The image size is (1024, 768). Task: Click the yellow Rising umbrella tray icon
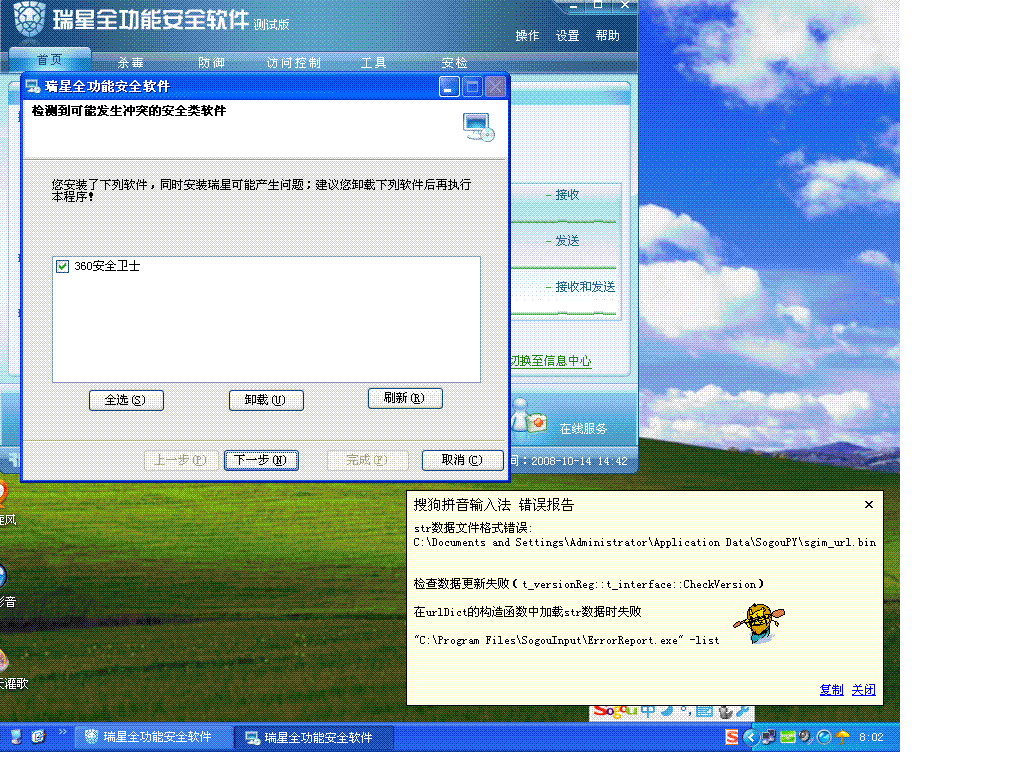tap(842, 737)
